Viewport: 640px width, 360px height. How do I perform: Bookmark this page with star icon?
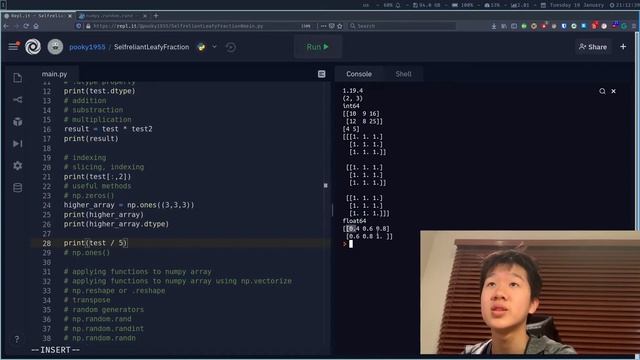pos(340,26)
